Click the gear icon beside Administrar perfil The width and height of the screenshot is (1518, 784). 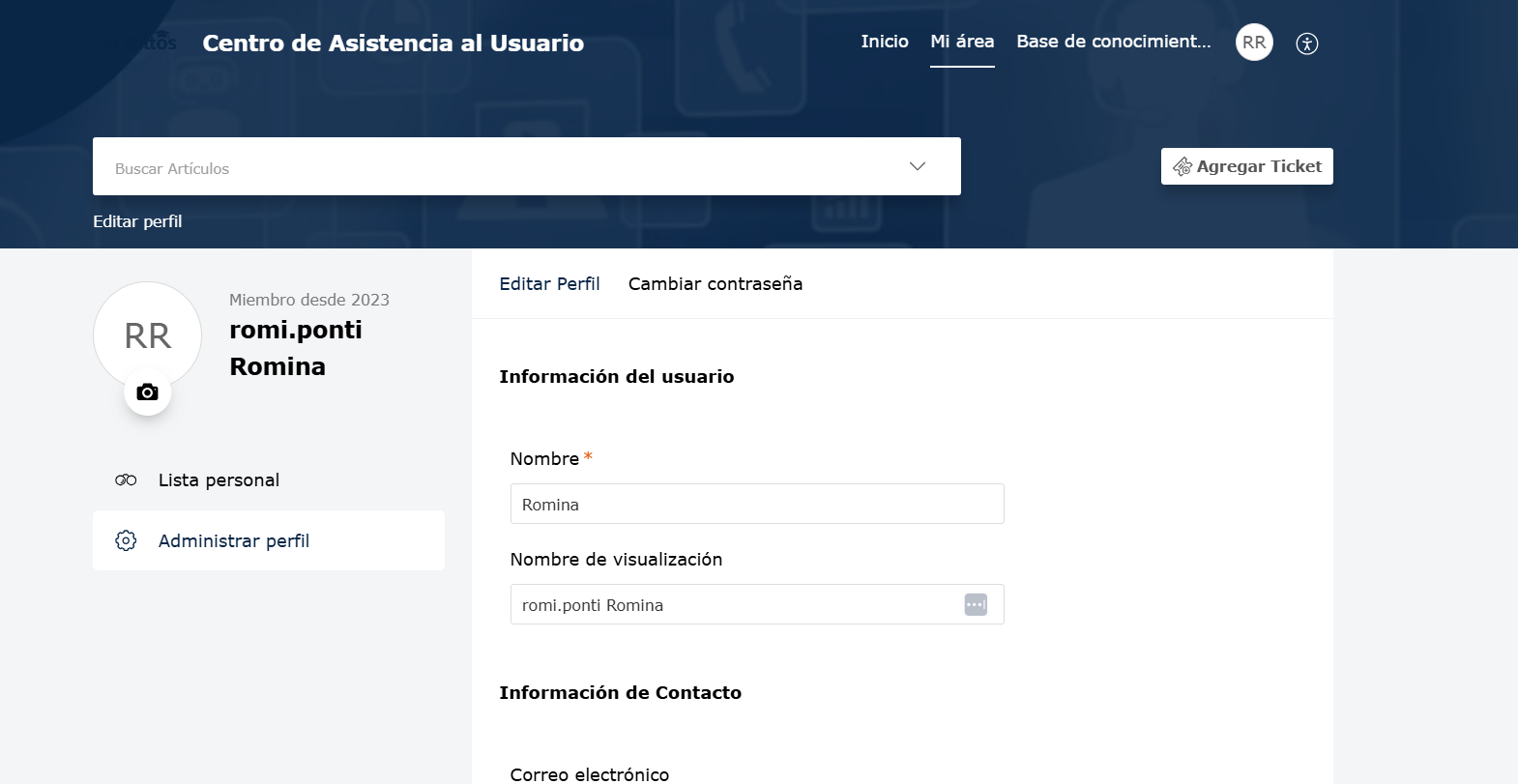click(x=126, y=540)
